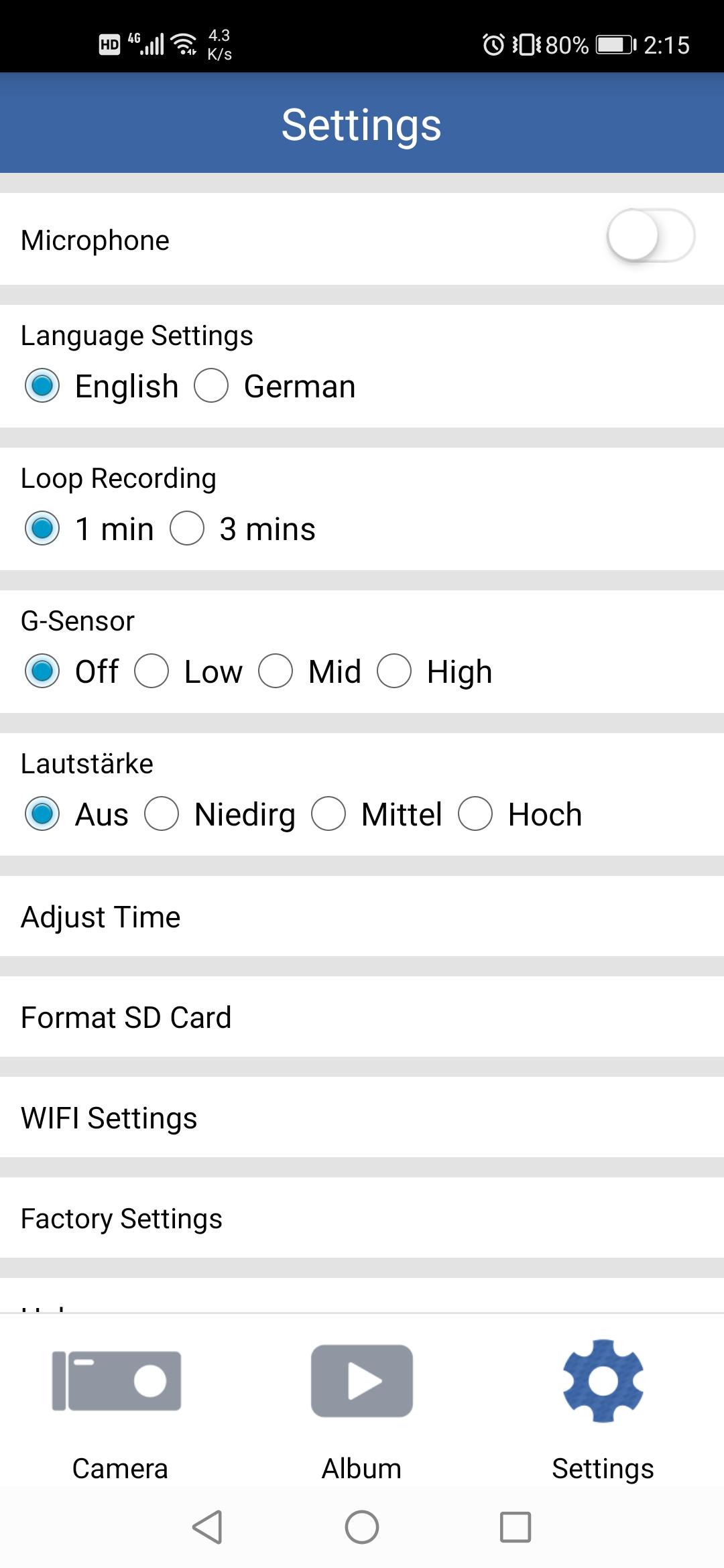The width and height of the screenshot is (724, 1568).
Task: Select Hoch volume option
Action: (x=475, y=814)
